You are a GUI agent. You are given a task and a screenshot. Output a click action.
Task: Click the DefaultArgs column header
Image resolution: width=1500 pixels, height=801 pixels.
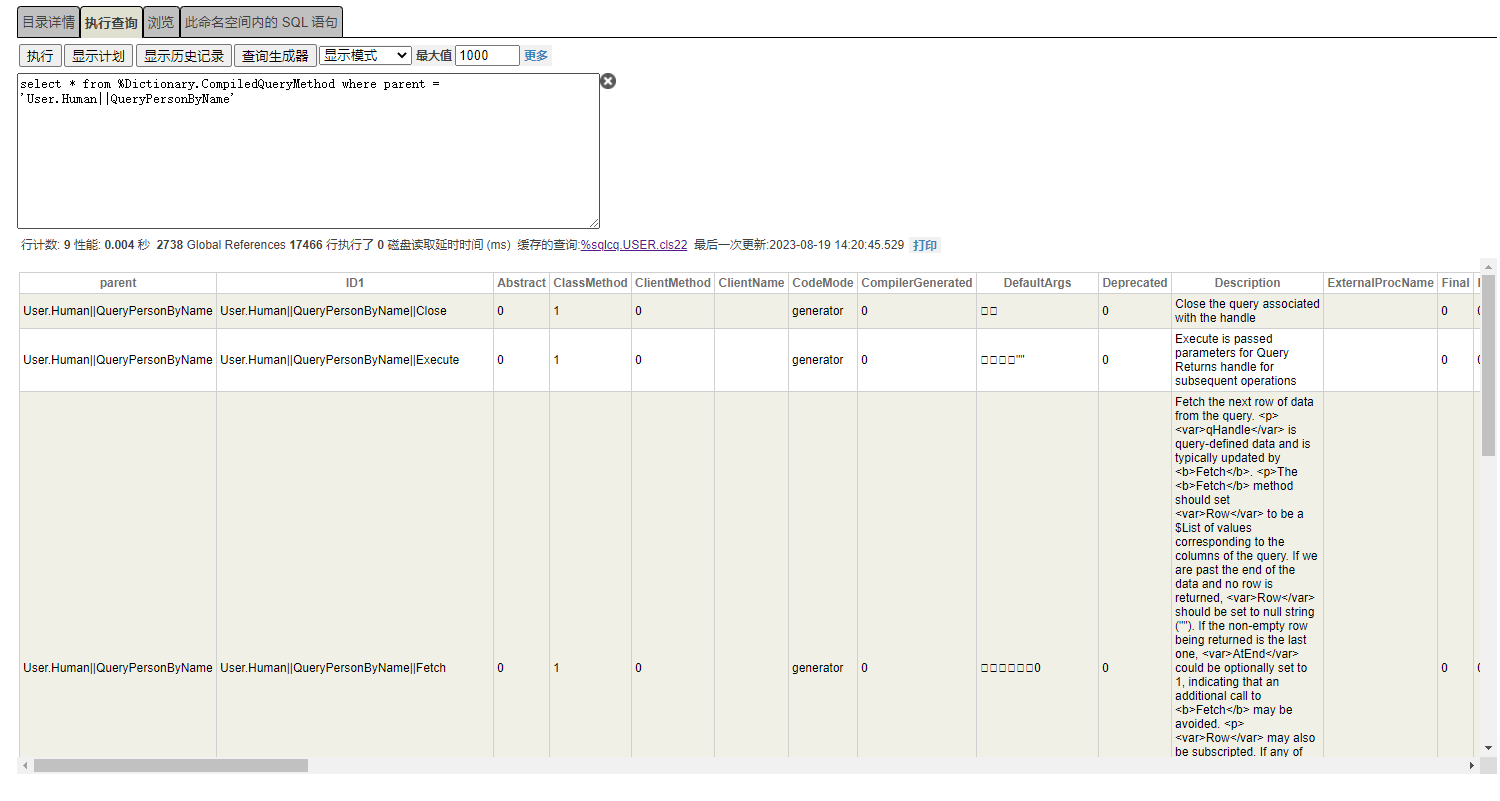coord(1037,283)
